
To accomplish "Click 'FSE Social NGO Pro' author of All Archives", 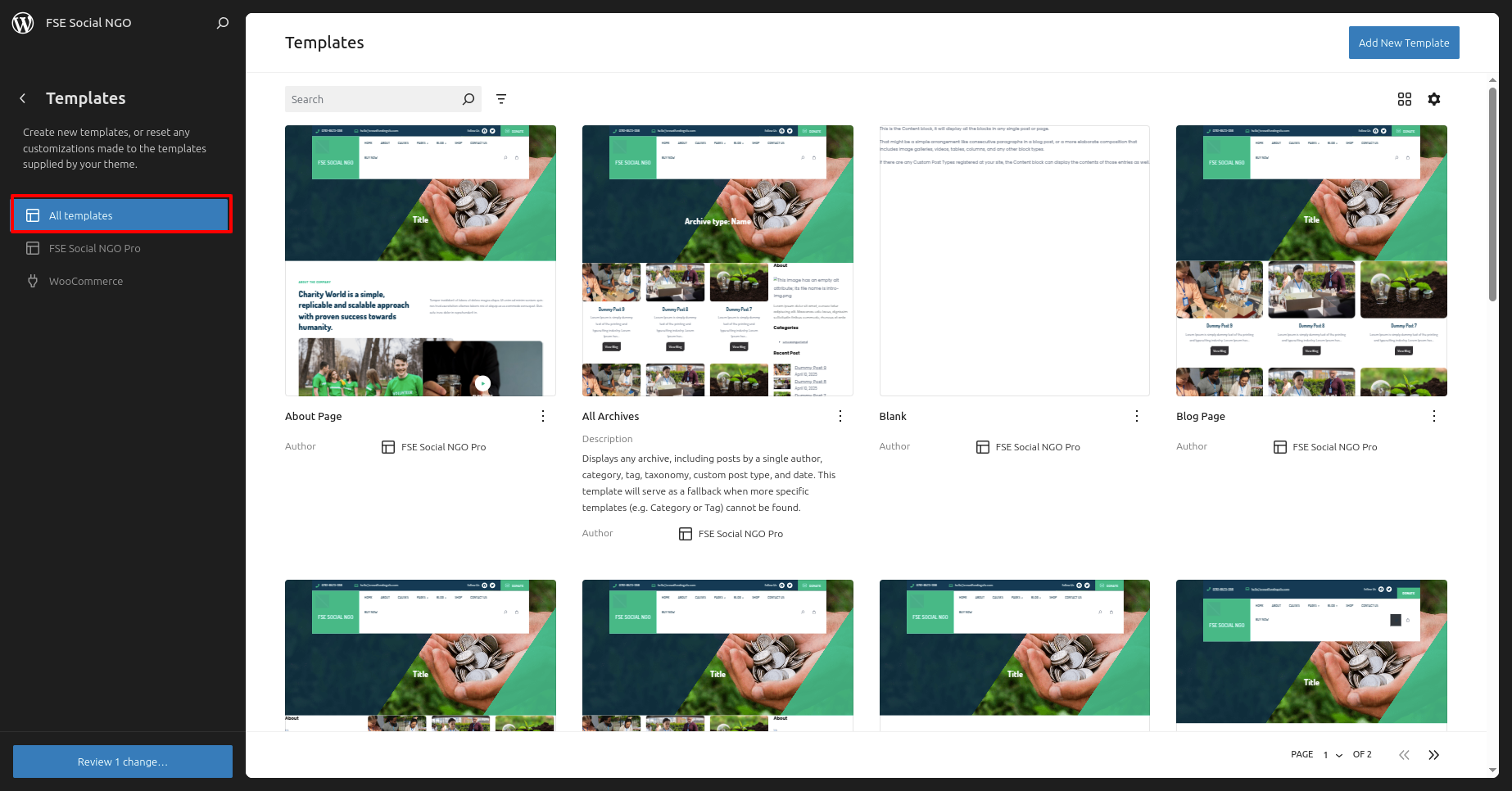I will pyautogui.click(x=740, y=534).
